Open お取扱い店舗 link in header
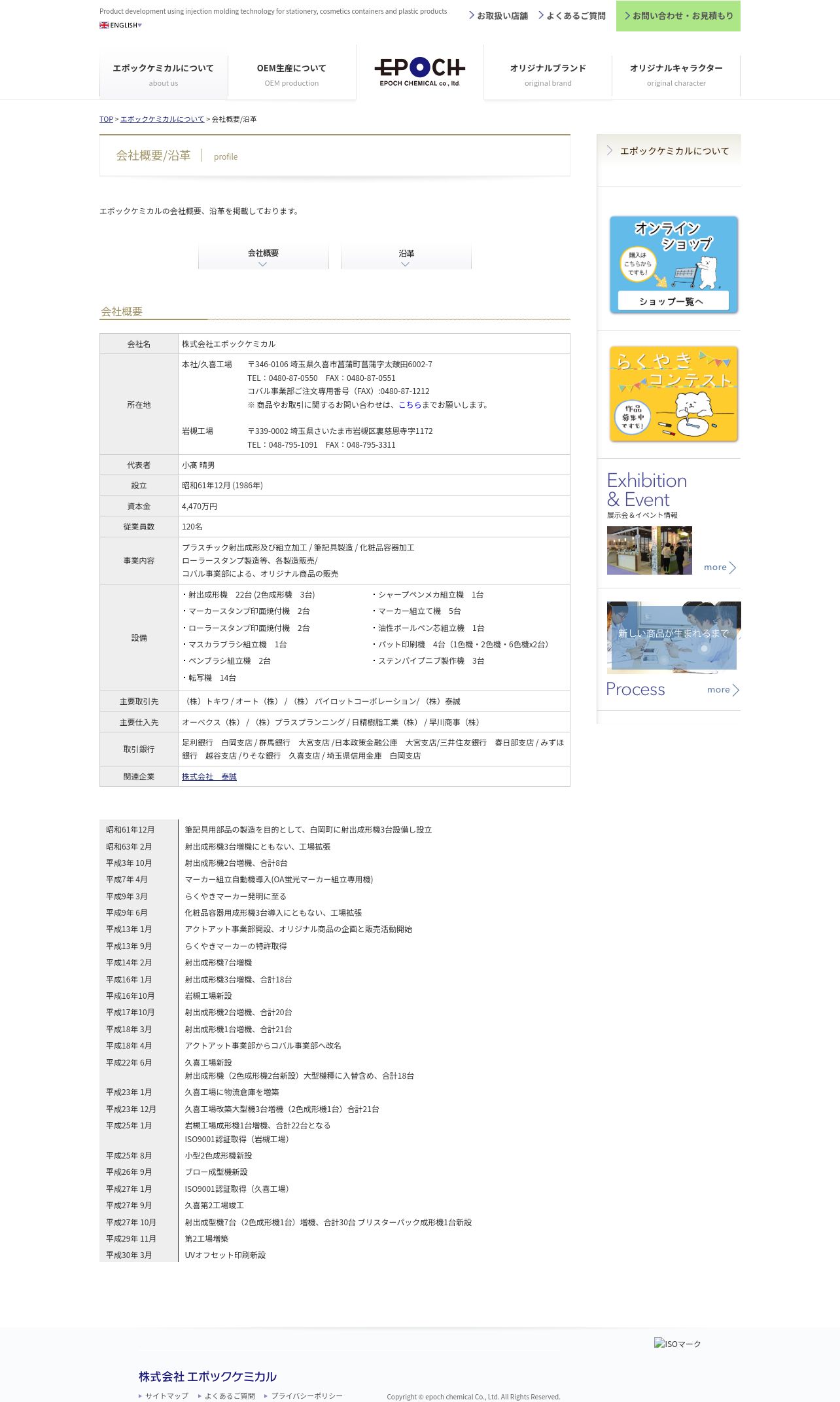 (x=499, y=16)
